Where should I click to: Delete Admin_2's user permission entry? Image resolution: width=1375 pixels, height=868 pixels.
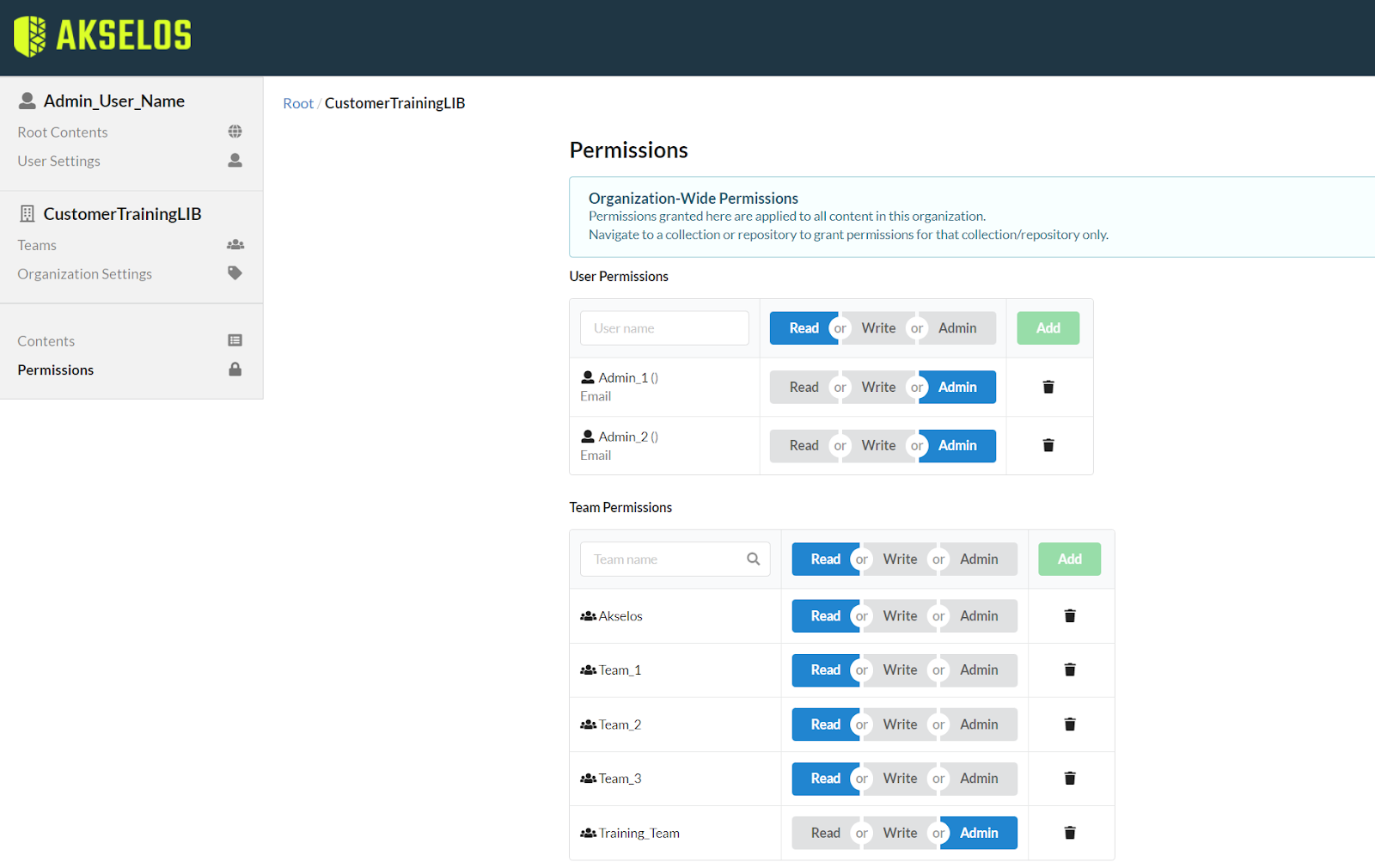point(1048,445)
